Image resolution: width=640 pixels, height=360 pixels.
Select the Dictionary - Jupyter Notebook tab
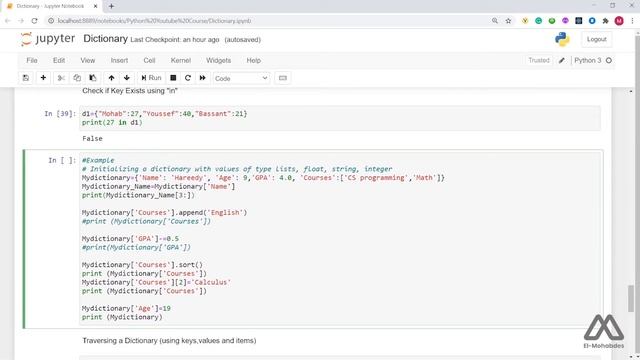pyautogui.click(x=51, y=6)
